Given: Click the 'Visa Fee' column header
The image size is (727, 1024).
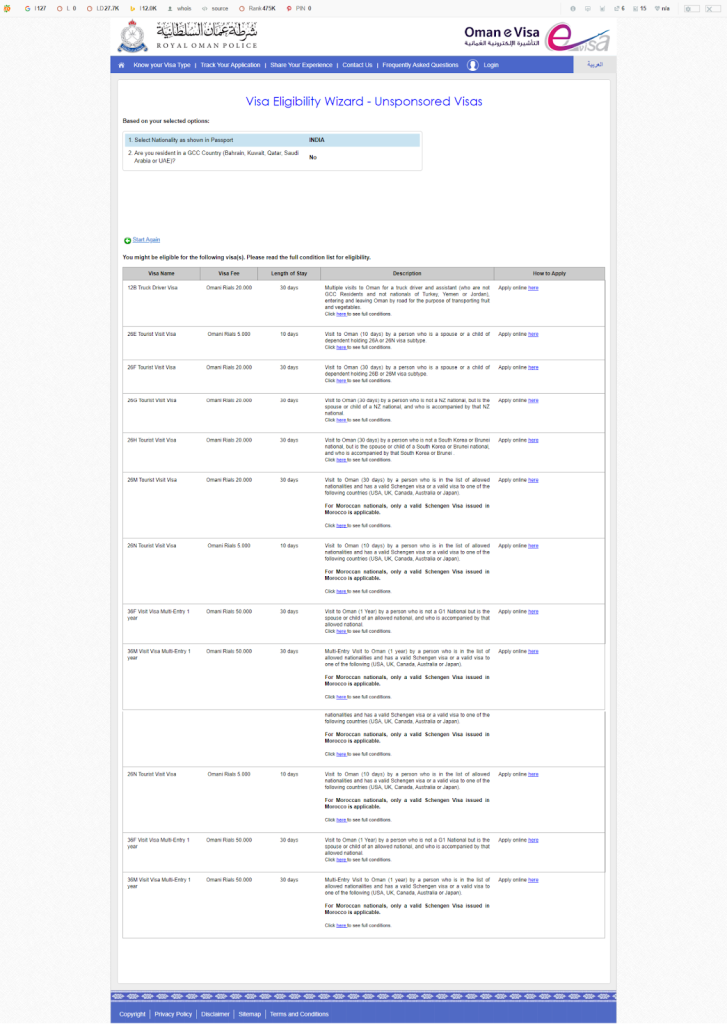Looking at the screenshot, I should point(229,274).
